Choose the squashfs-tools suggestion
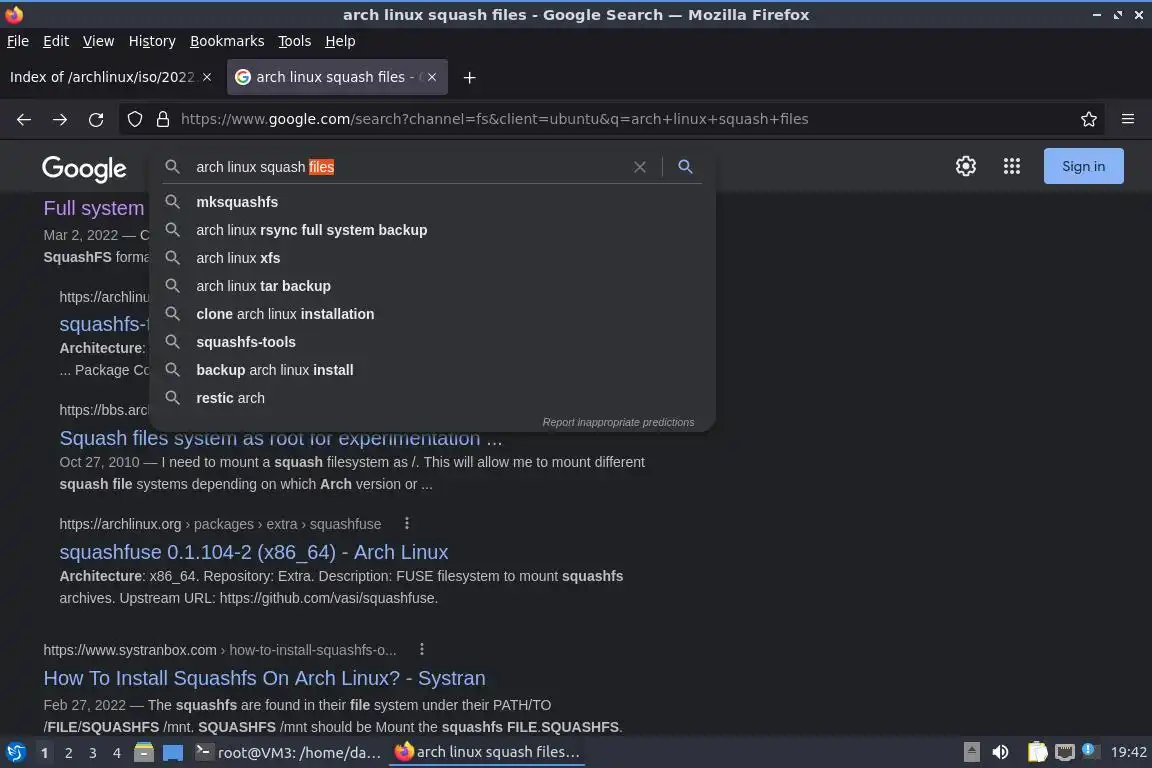1152x768 pixels. [x=432, y=342]
